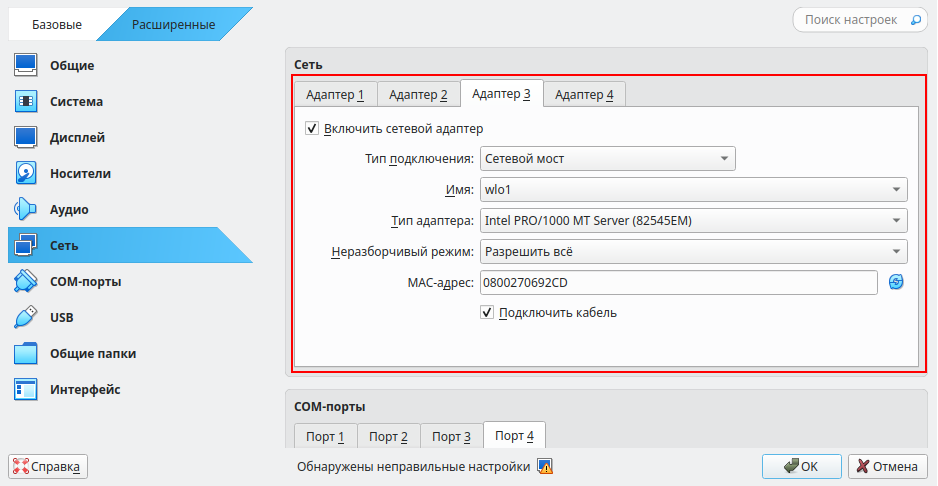This screenshot has height=486, width=938.
Task: Go to the Носители storage icon
Action: pyautogui.click(x=26, y=174)
